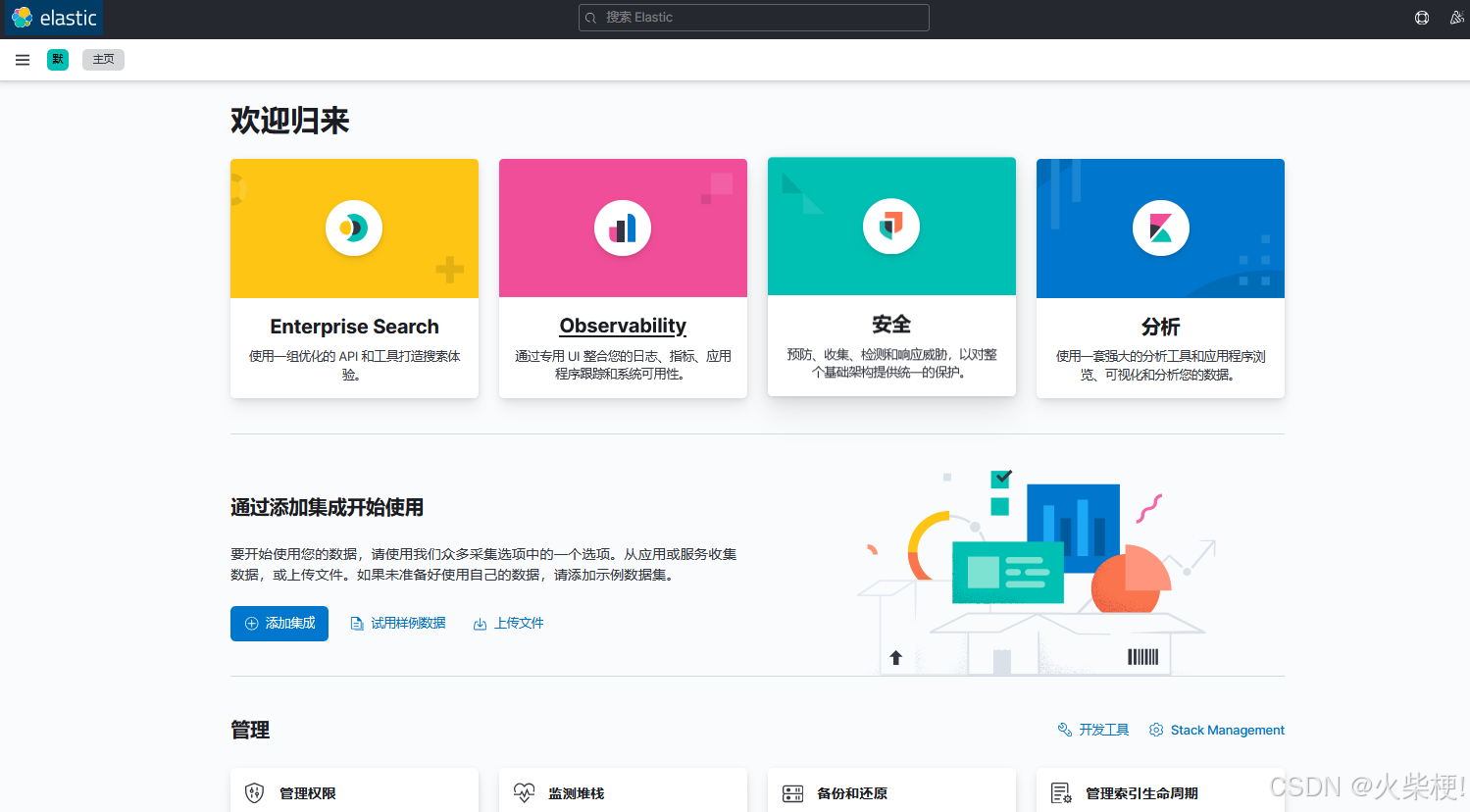Open the 安全 shield logo icon
Image resolution: width=1470 pixels, height=812 pixels.
click(x=891, y=227)
